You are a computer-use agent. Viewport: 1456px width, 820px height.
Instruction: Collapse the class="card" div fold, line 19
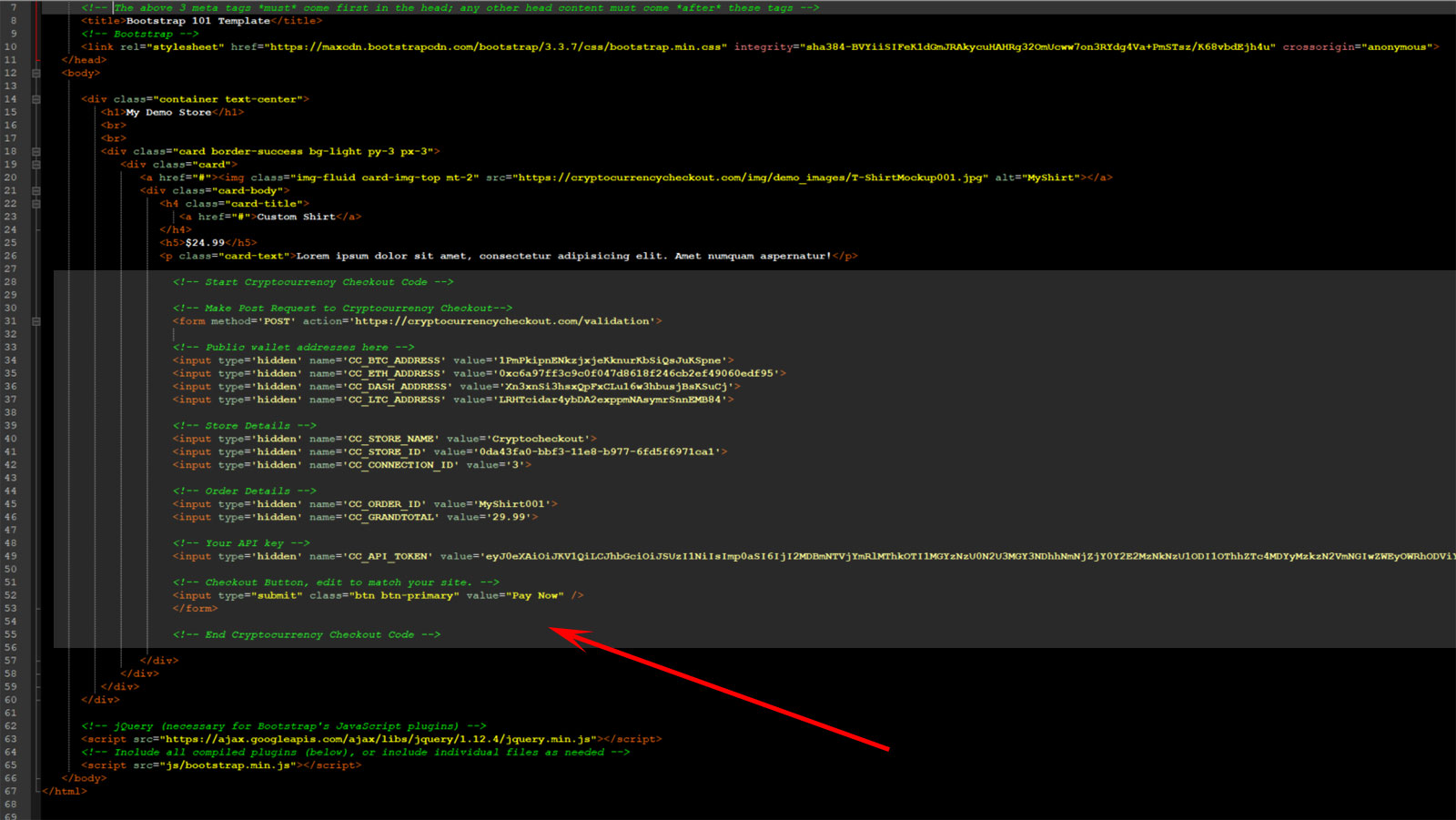coord(36,165)
